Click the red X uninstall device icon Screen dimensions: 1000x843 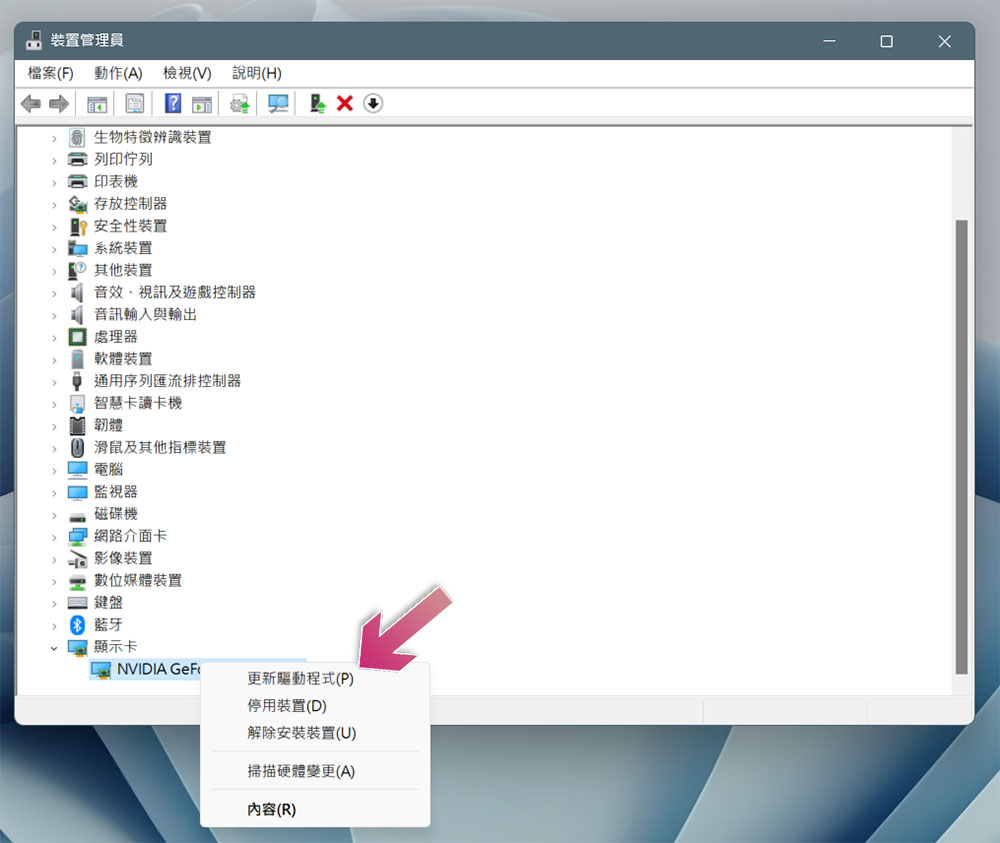tap(345, 103)
